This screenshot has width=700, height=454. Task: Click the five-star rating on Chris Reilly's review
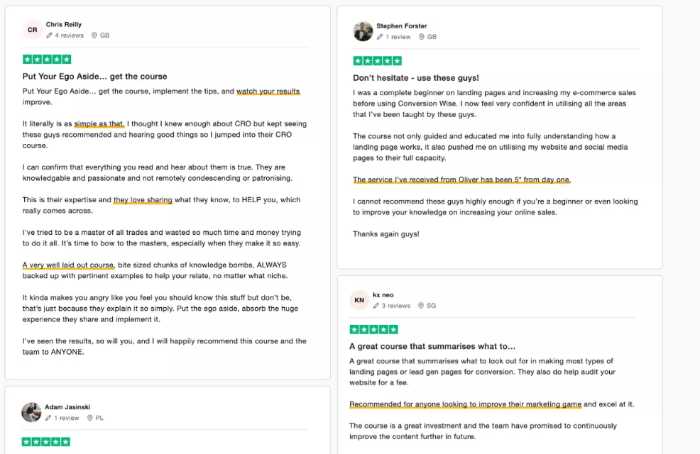[47, 59]
